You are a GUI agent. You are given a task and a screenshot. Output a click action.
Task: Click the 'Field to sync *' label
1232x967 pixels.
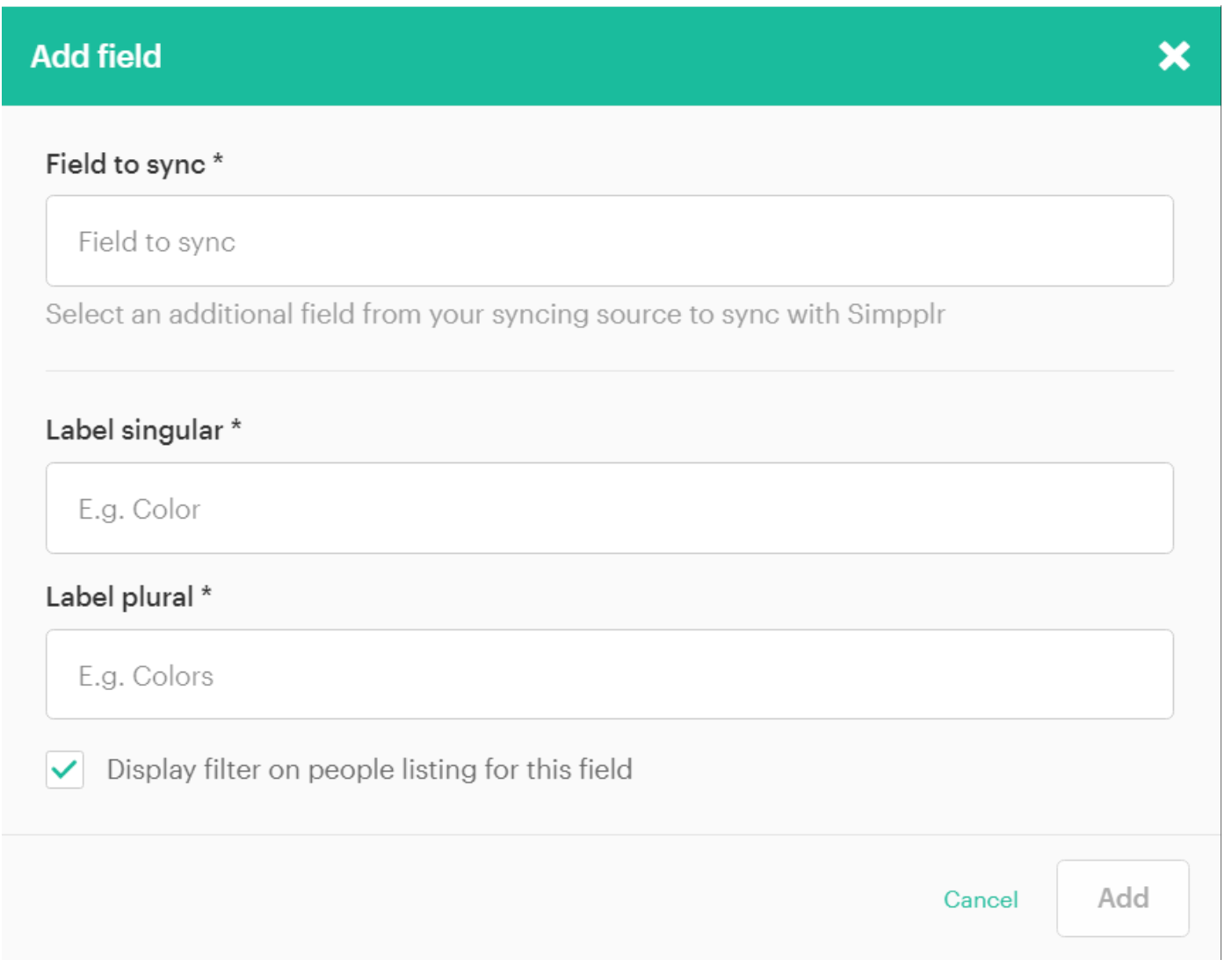134,164
